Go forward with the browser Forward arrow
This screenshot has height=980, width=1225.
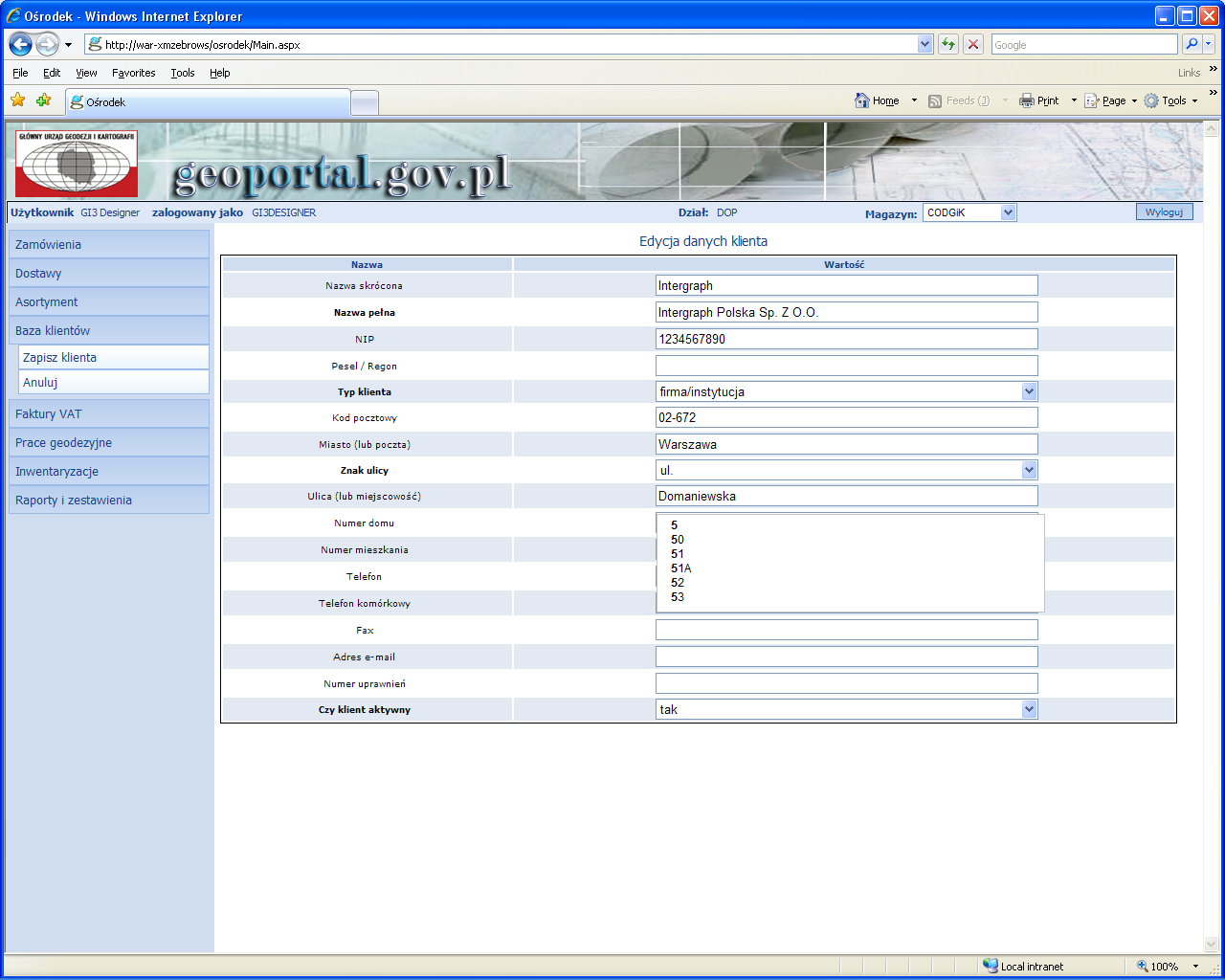tap(48, 44)
